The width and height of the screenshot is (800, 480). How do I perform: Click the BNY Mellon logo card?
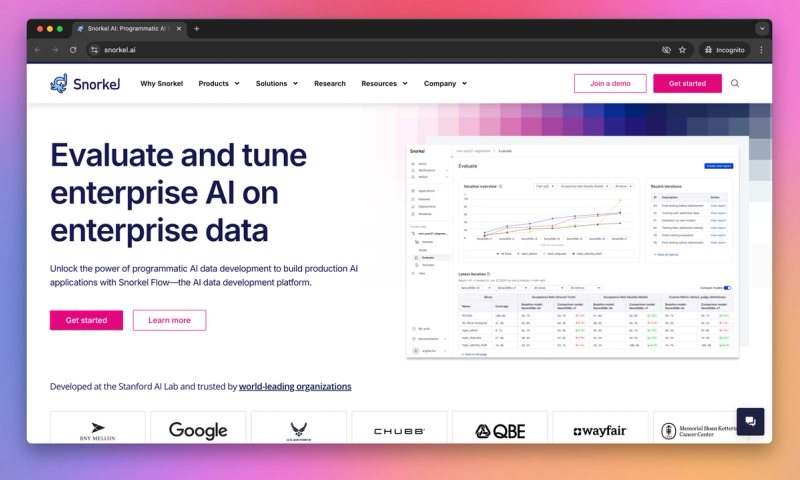click(x=97, y=427)
